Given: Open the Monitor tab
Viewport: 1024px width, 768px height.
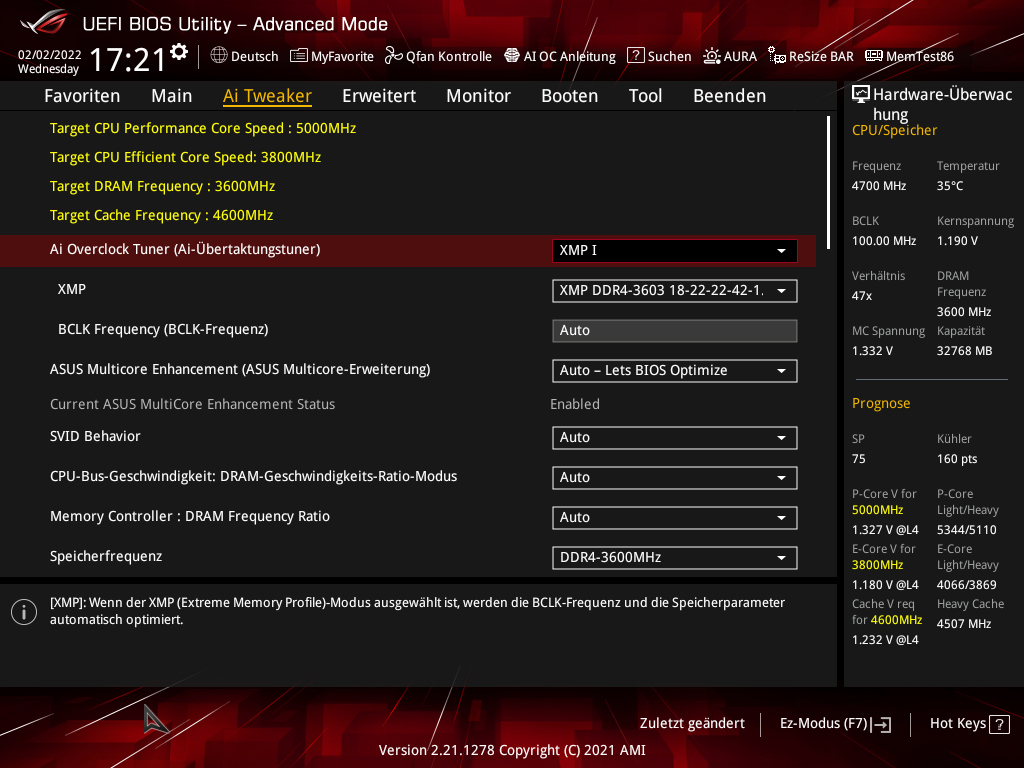Looking at the screenshot, I should tap(478, 96).
